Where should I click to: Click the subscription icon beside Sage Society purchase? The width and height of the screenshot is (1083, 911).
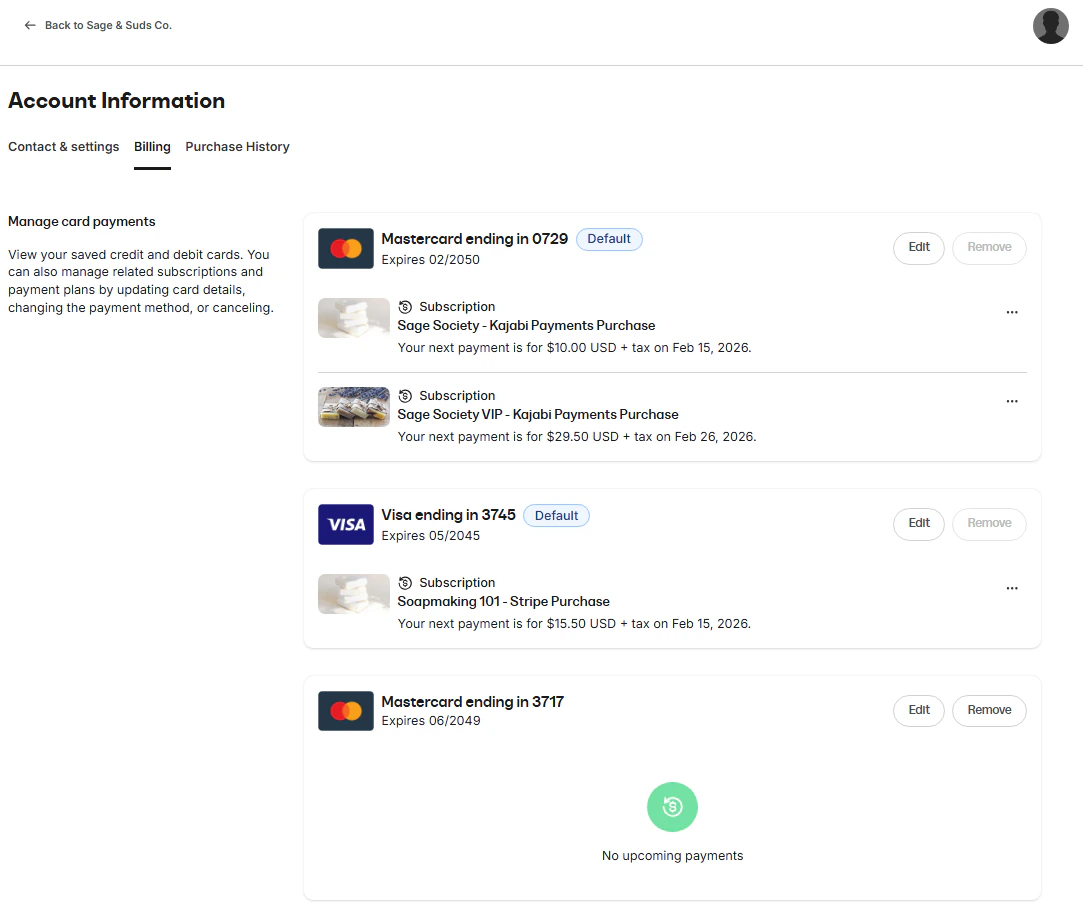405,307
